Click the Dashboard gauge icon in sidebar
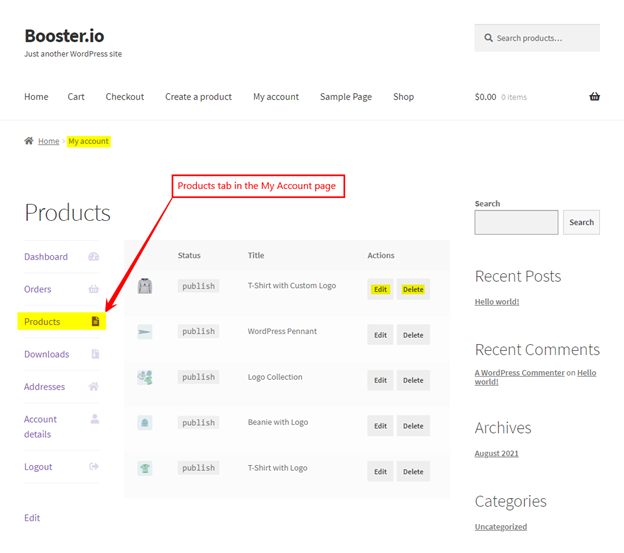This screenshot has height=553, width=624. click(x=94, y=257)
